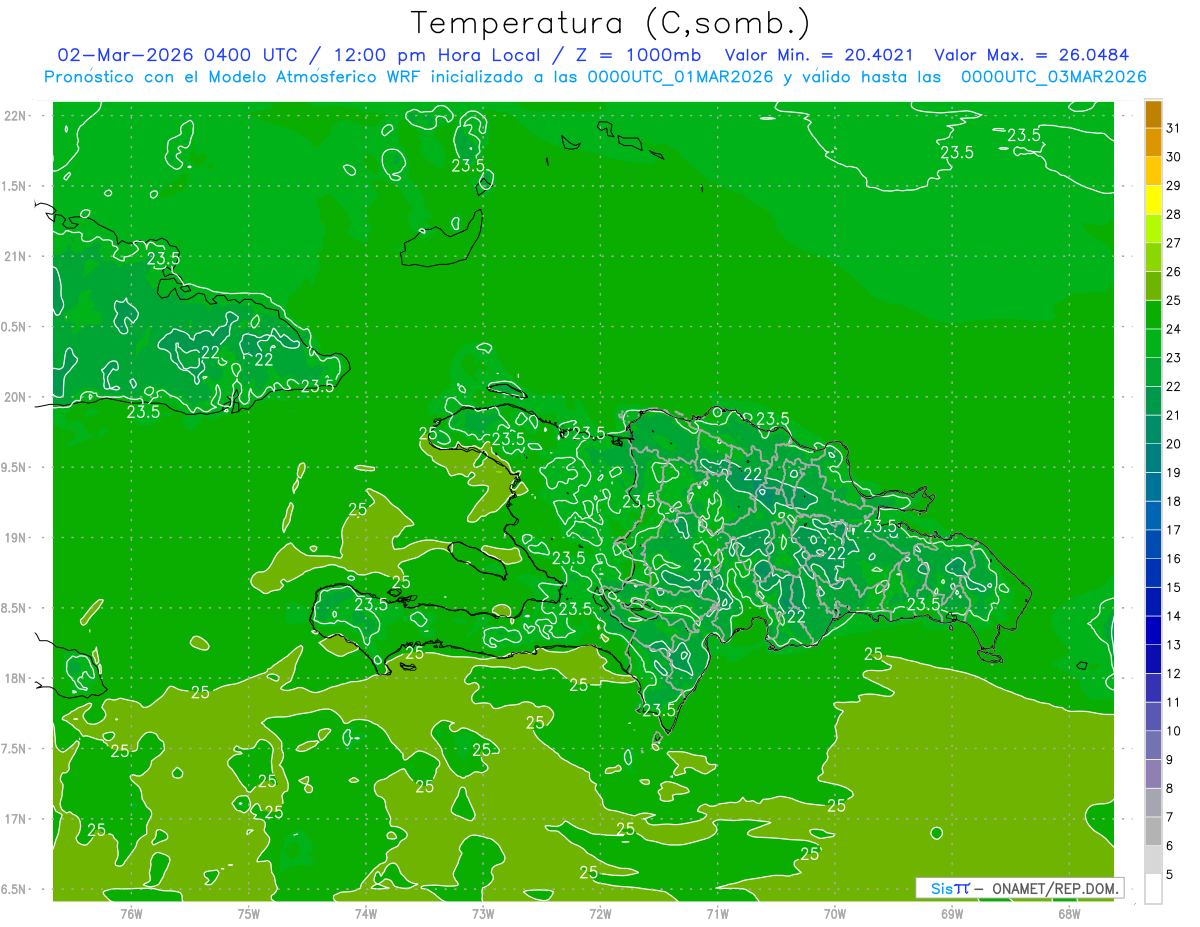Click the dark orange swatch atop the color scale
The image size is (1200, 927).
point(1153,114)
